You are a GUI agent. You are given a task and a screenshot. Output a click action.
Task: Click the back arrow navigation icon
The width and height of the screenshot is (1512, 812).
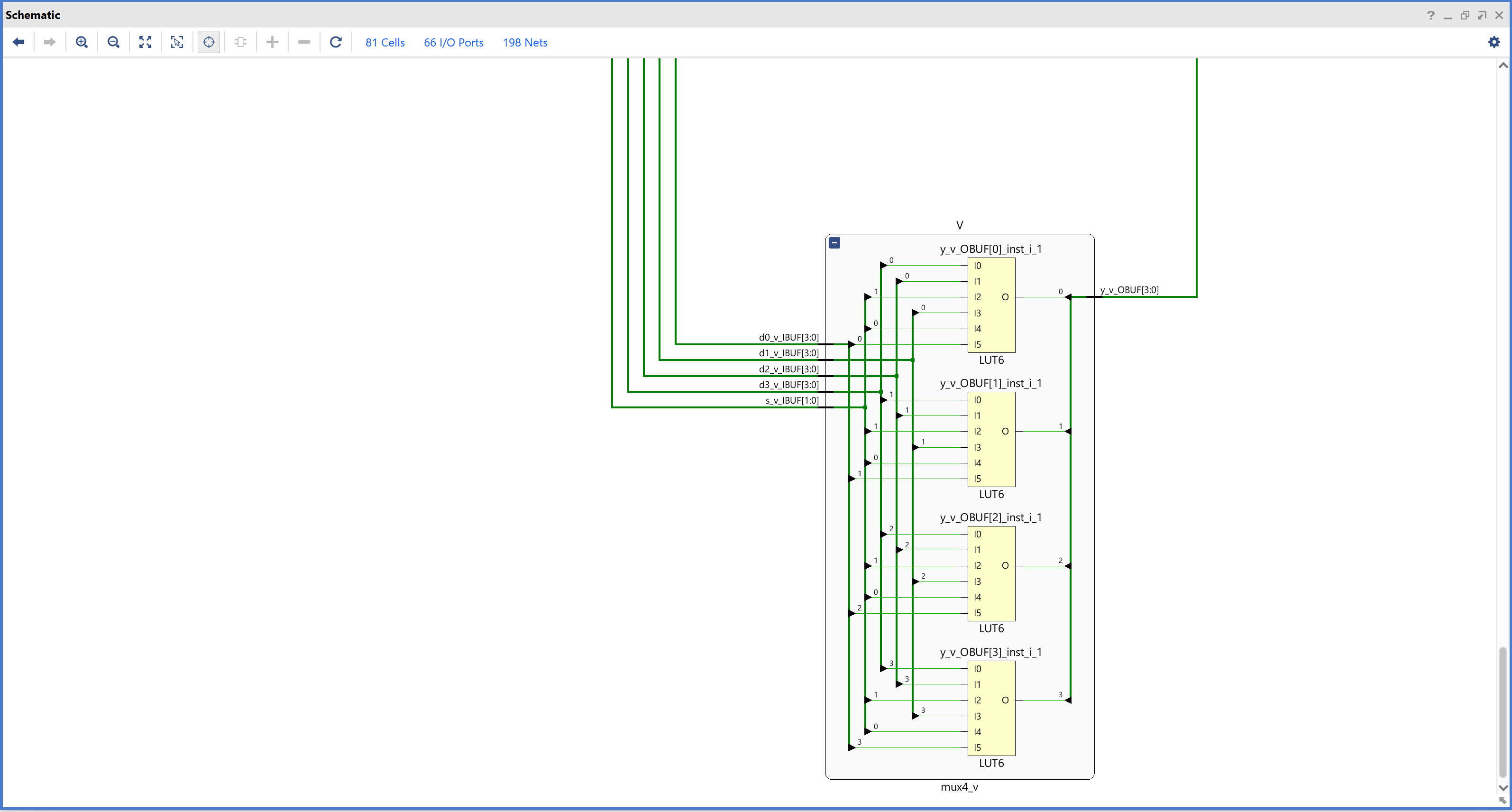pos(18,42)
